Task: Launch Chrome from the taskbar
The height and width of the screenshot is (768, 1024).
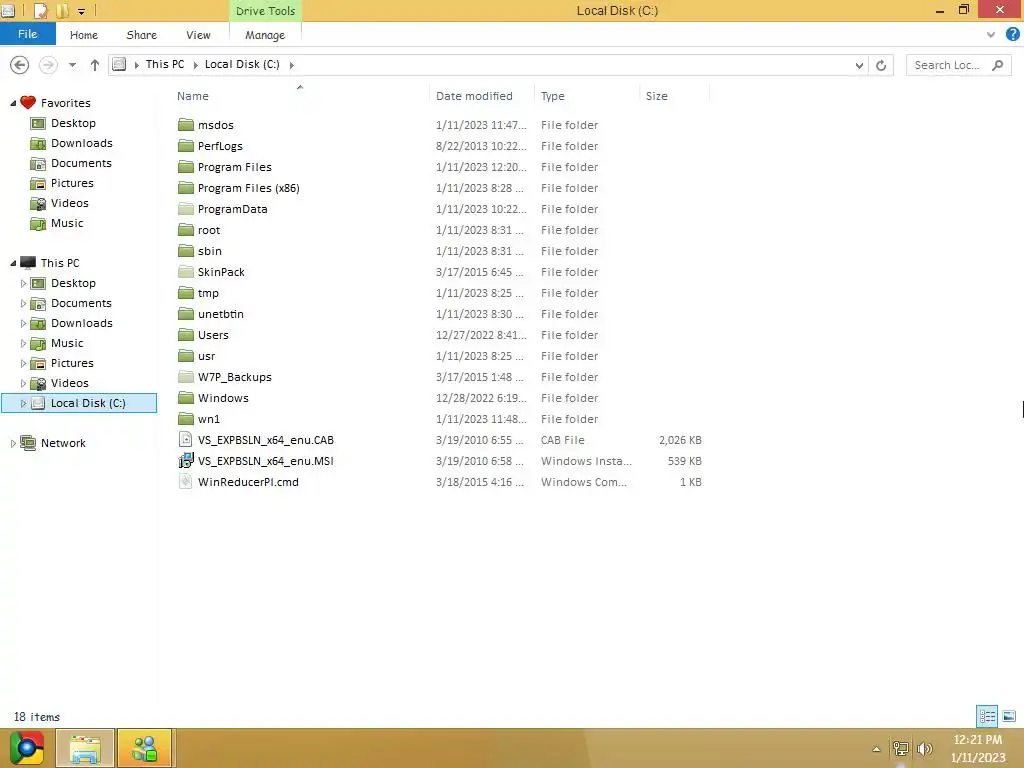Action: [27, 748]
